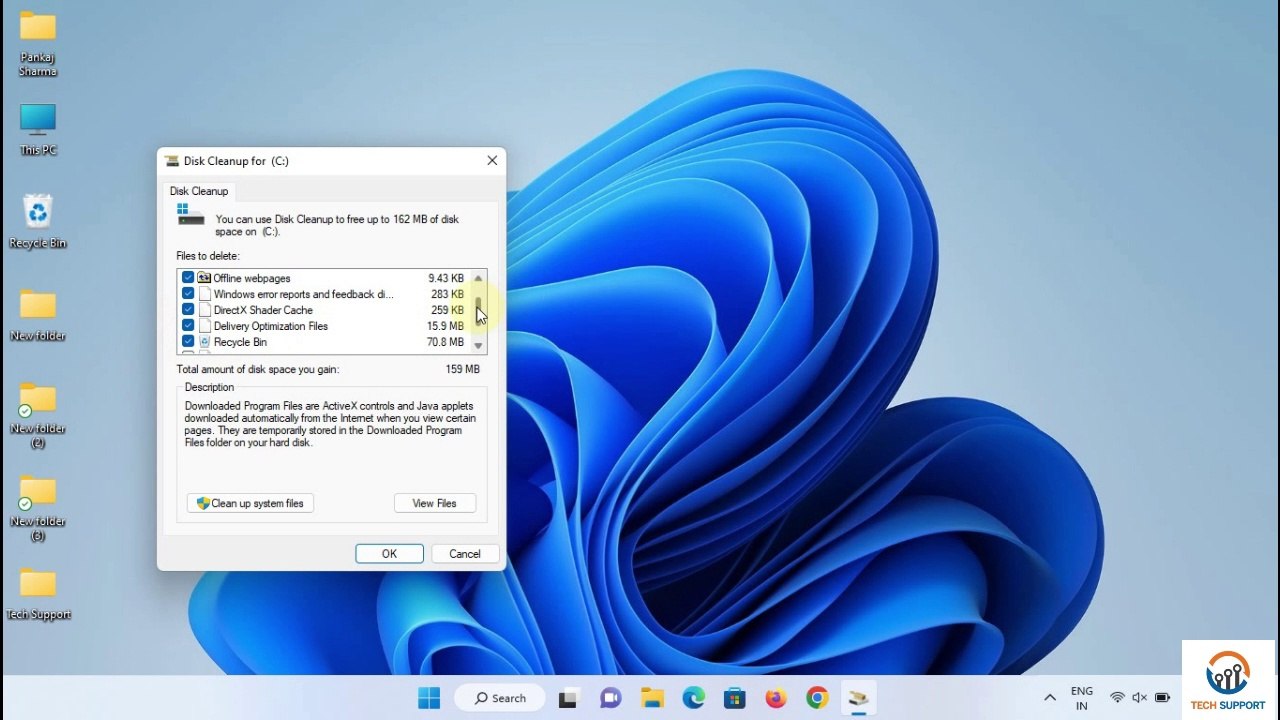Select the Delivery Optimization Files row text
Image resolution: width=1280 pixels, height=720 pixels.
pyautogui.click(x=271, y=326)
